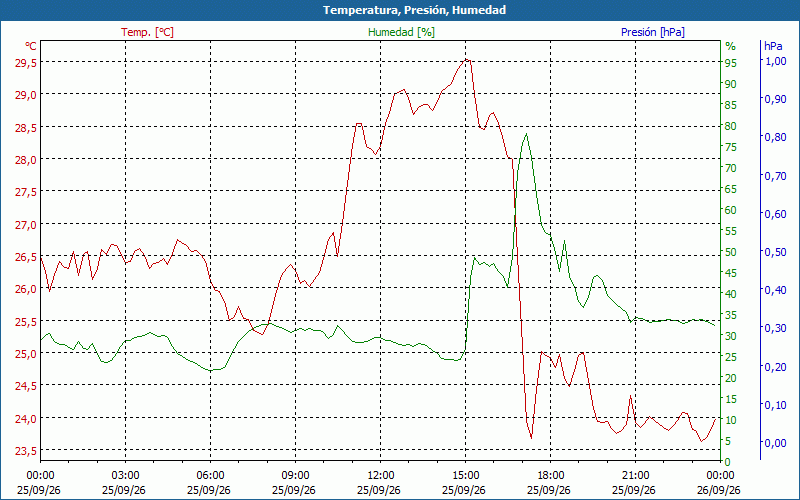The width and height of the screenshot is (800, 500).
Task: Click the title 'Temperatura, Presión, Humedad'
Action: coord(414,10)
